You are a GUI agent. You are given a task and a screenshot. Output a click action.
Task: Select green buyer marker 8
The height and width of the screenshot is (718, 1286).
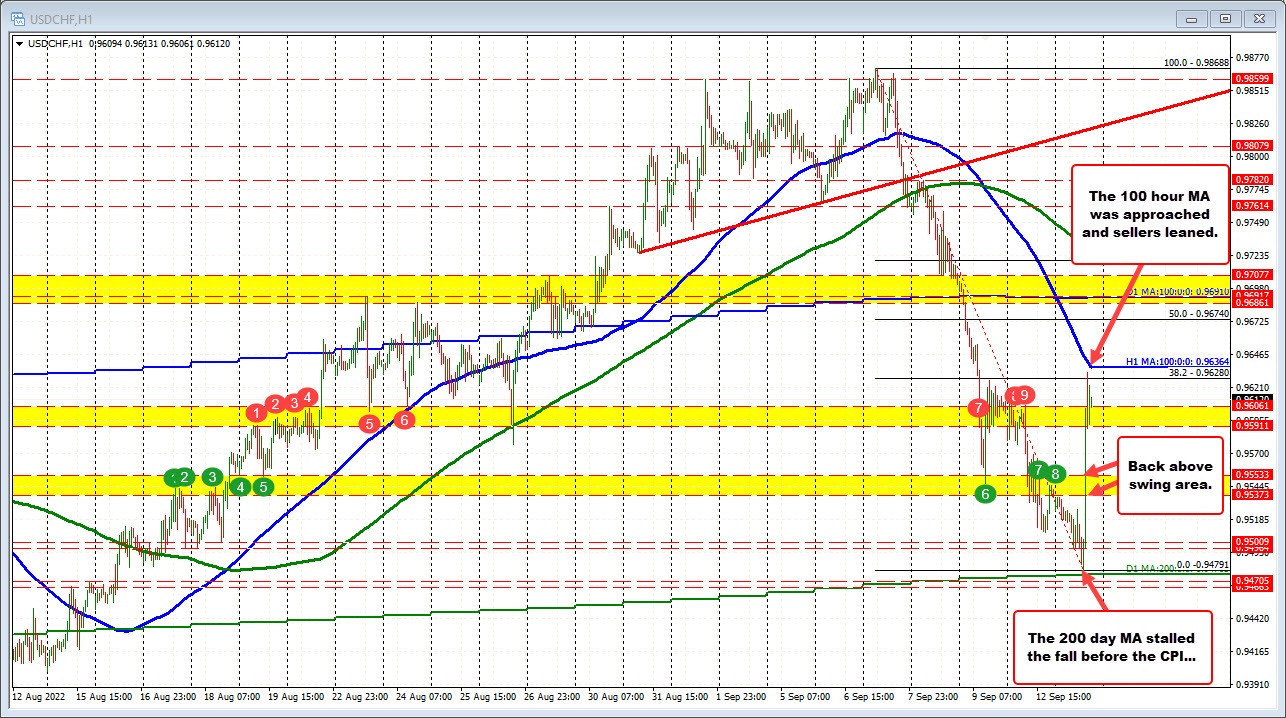[x=1055, y=474]
